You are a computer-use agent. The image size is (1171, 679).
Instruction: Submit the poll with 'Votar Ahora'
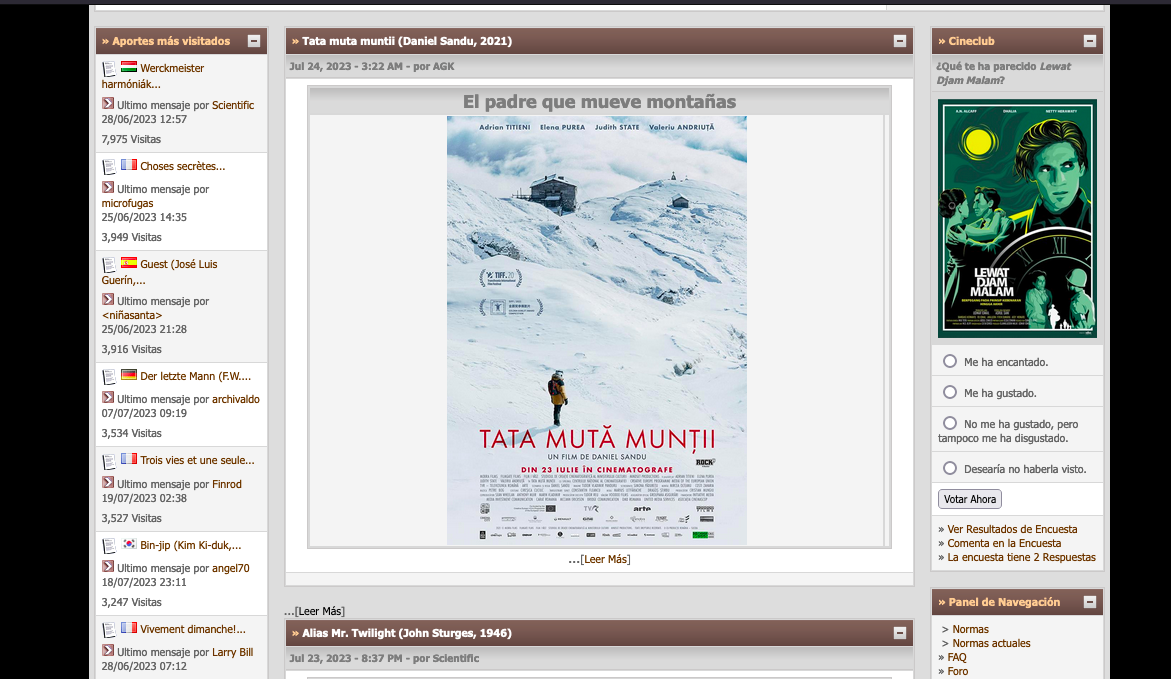click(969, 499)
